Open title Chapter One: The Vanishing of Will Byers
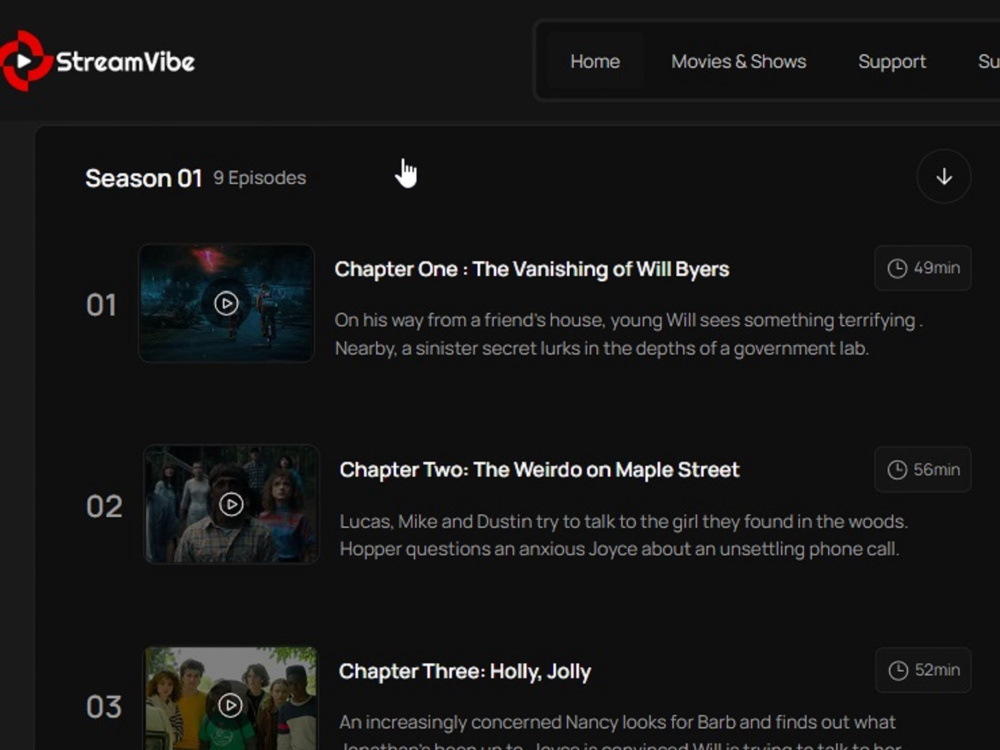This screenshot has width=1000, height=750. [x=532, y=269]
